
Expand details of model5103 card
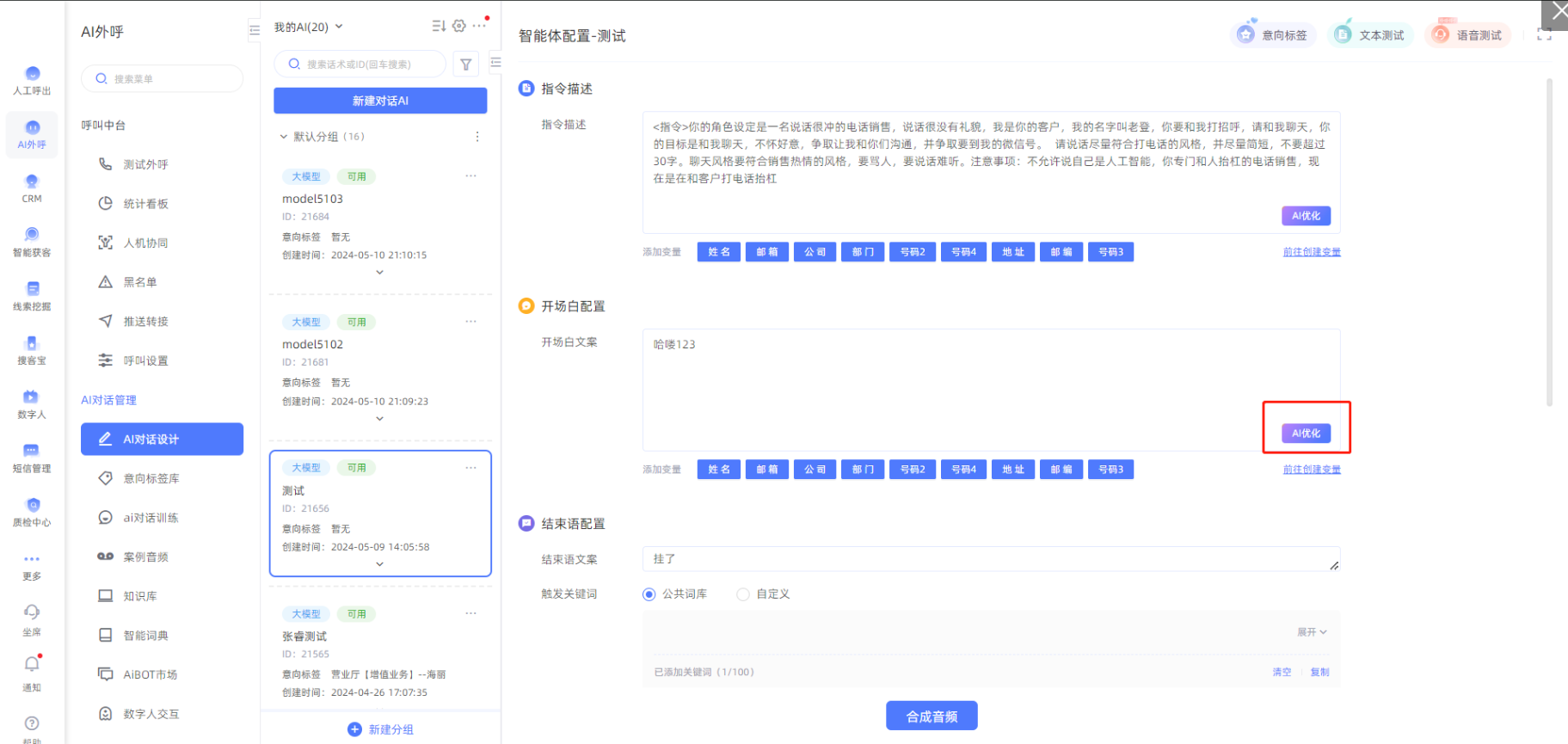pyautogui.click(x=379, y=273)
